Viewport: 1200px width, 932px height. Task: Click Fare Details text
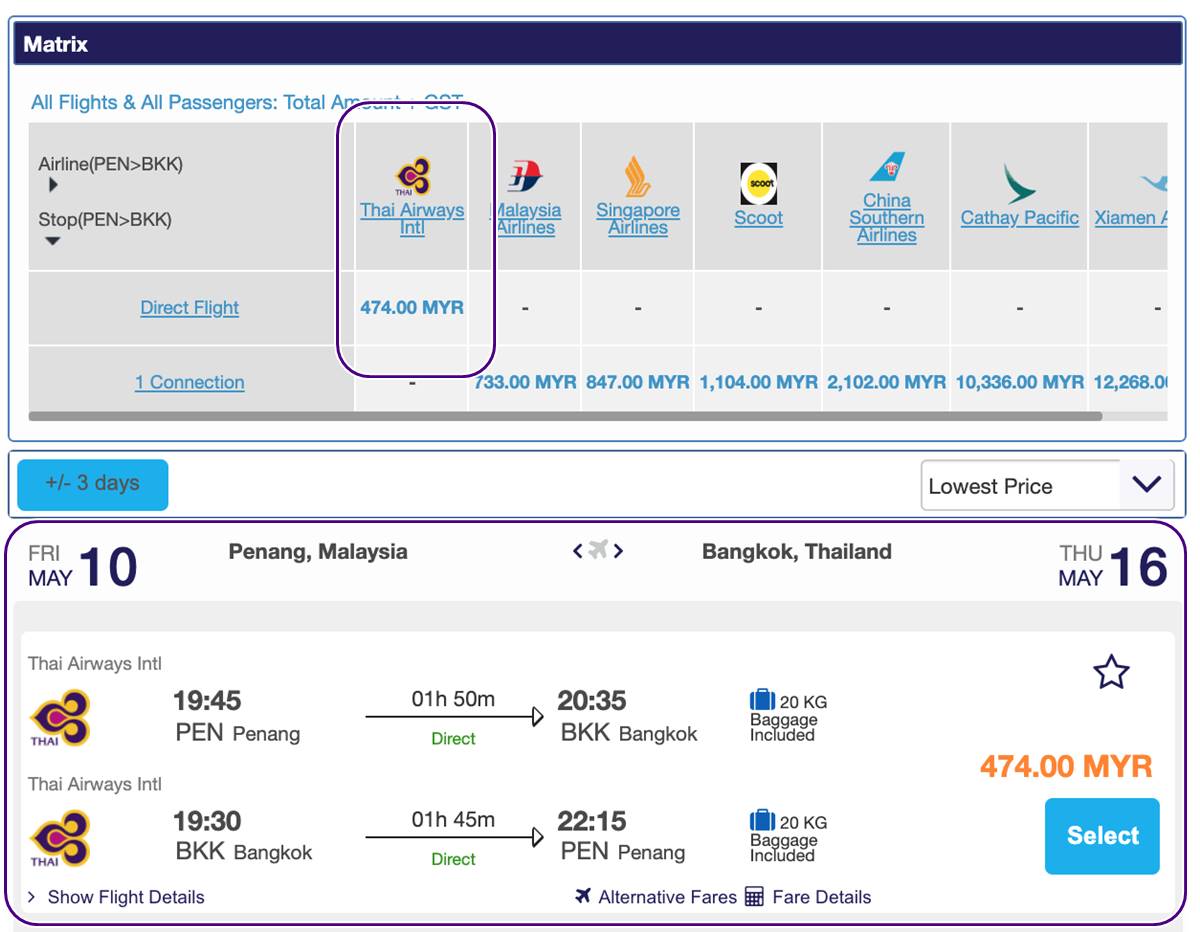coord(821,897)
